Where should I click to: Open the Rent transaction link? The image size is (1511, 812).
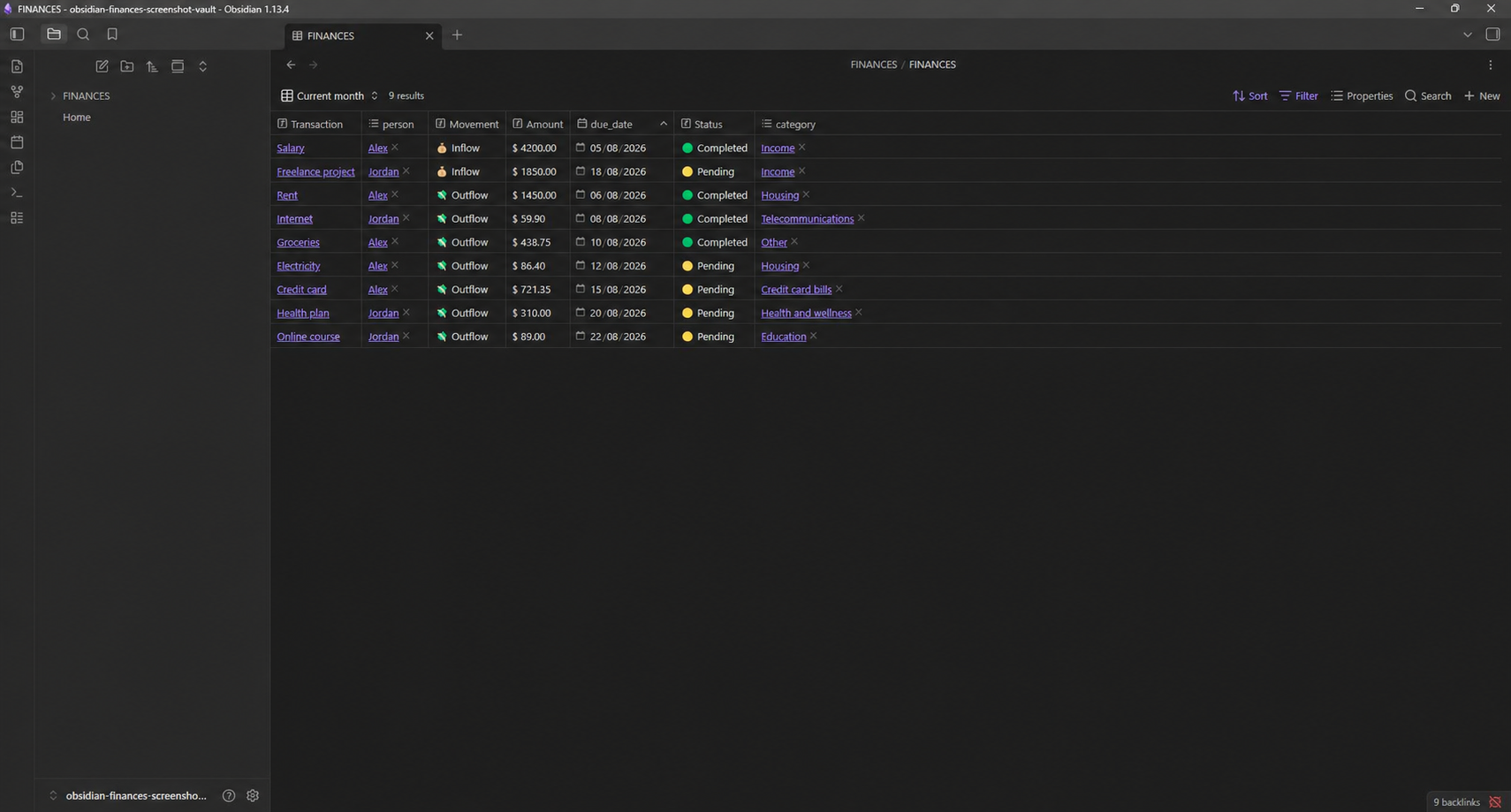[287, 195]
